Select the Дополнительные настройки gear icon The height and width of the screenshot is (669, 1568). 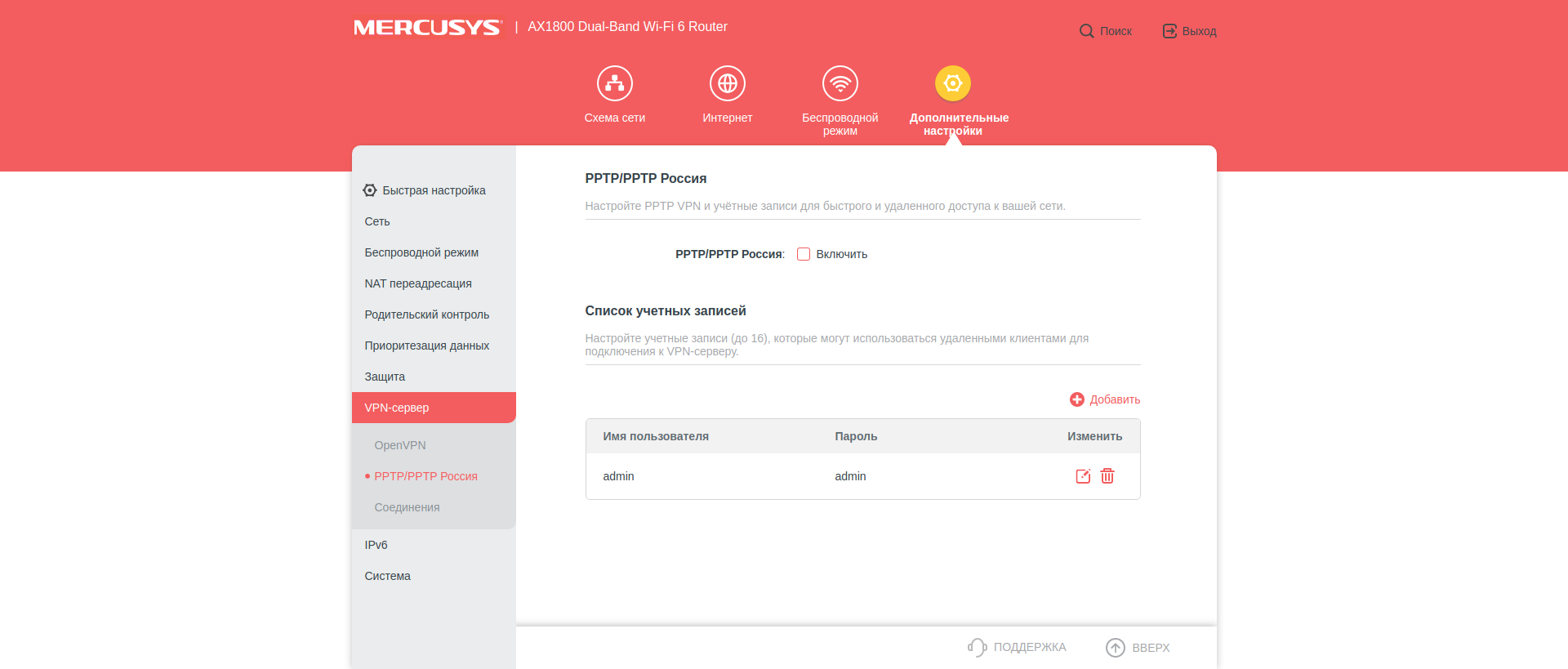[952, 83]
